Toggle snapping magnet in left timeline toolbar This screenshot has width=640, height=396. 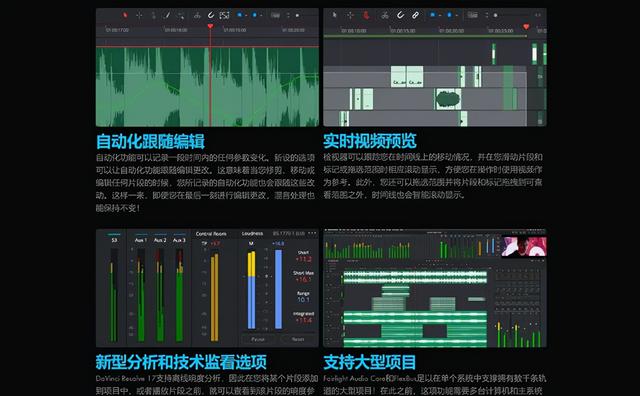click(211, 15)
